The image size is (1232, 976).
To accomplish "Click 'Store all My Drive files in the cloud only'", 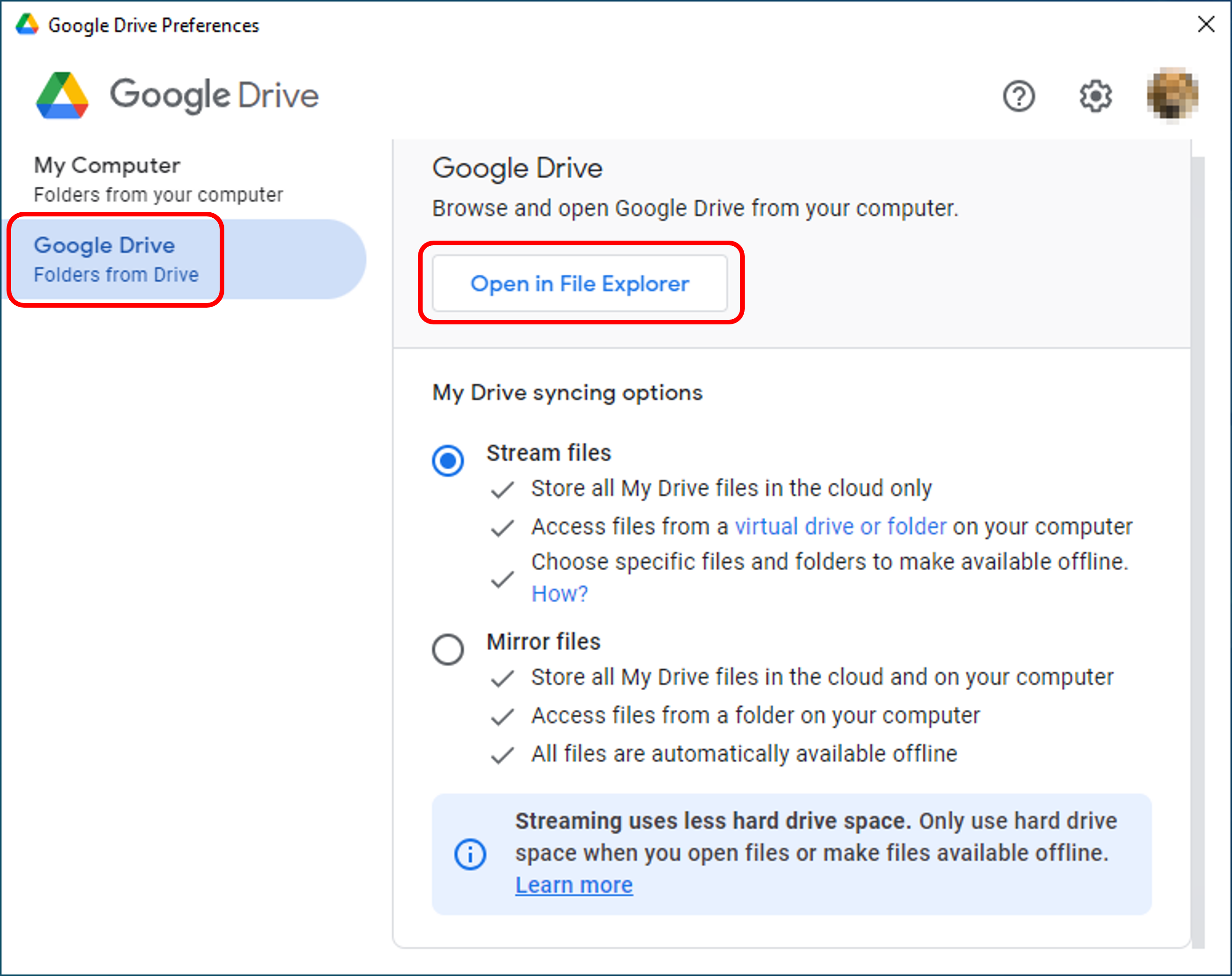I will tap(732, 489).
